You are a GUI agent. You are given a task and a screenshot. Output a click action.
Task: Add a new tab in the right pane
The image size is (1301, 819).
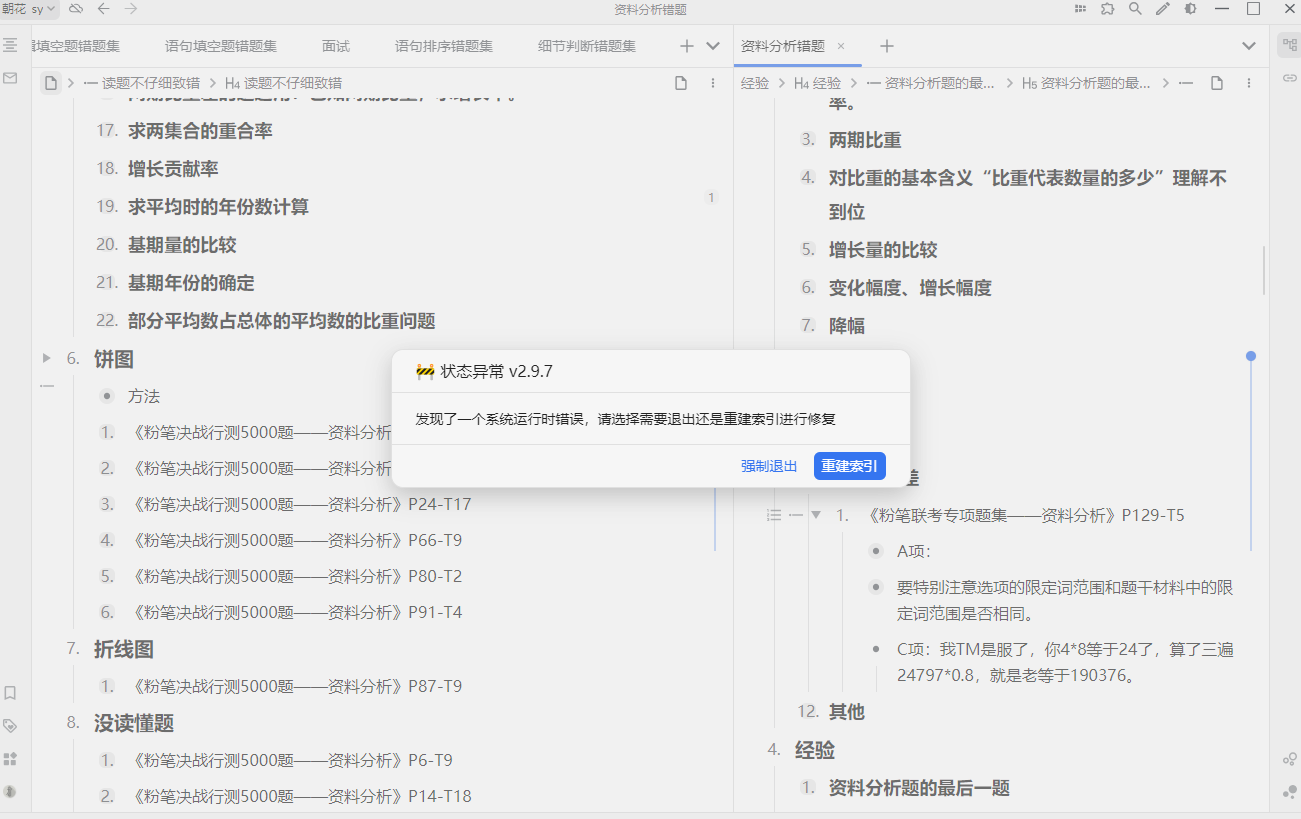point(887,46)
